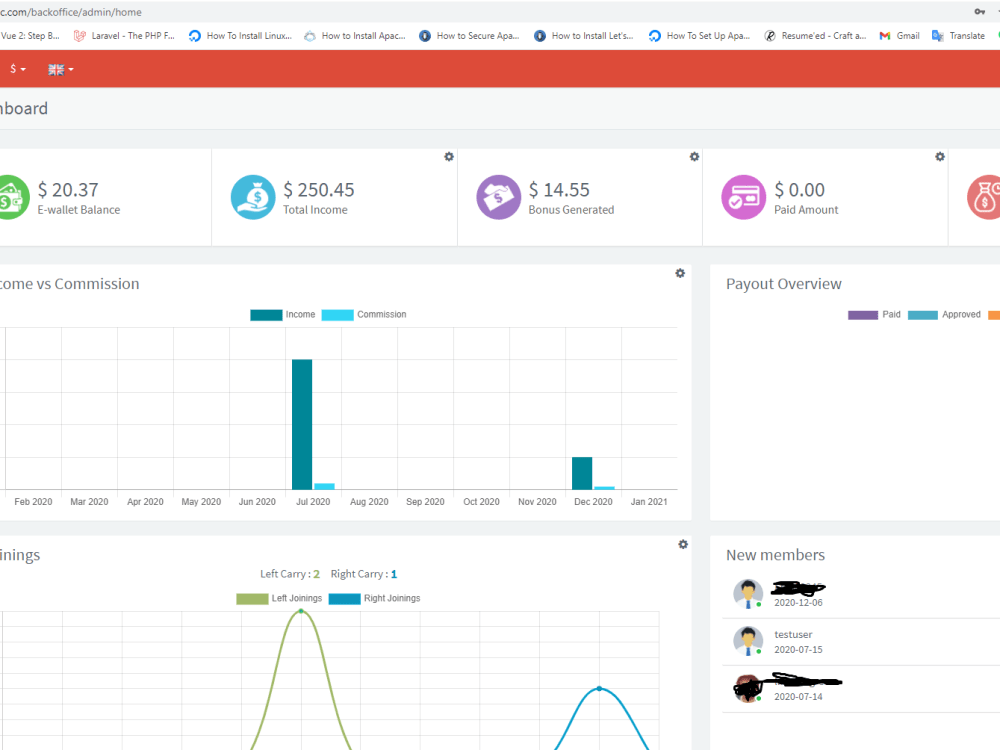Screen dimensions: 1000x750
Task: Select the avatar dated 2020-07-14
Action: tap(748, 688)
